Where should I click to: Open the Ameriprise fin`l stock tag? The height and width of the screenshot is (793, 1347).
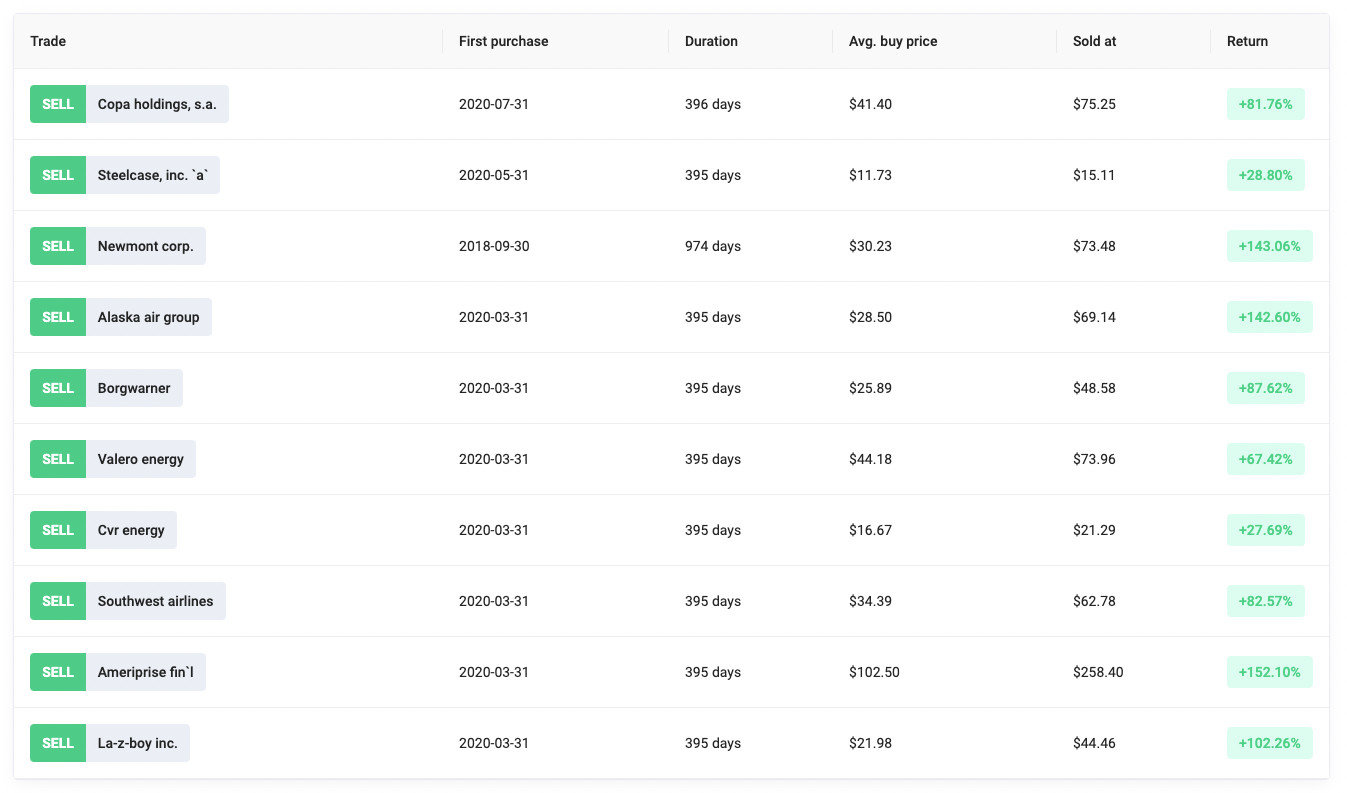[146, 672]
